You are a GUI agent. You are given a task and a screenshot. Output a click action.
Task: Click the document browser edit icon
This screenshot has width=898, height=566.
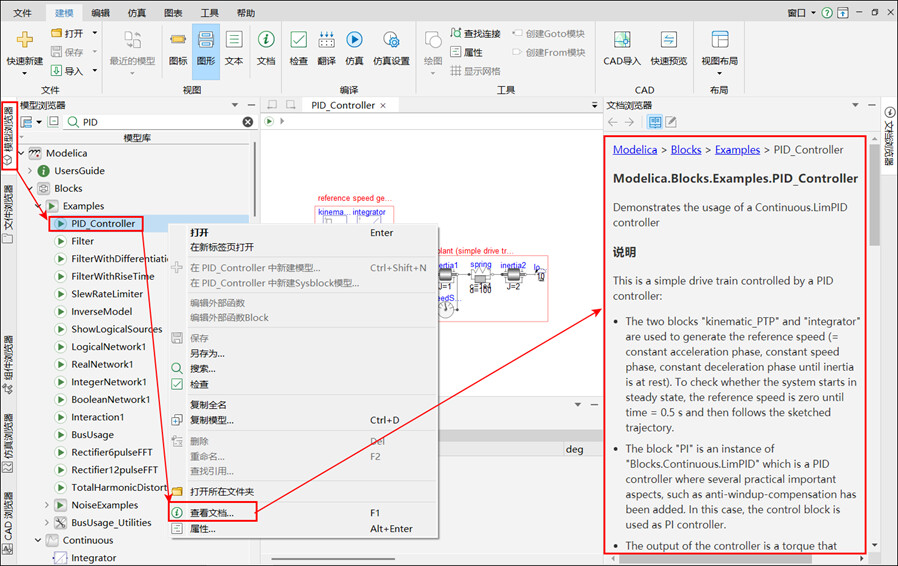coord(671,122)
